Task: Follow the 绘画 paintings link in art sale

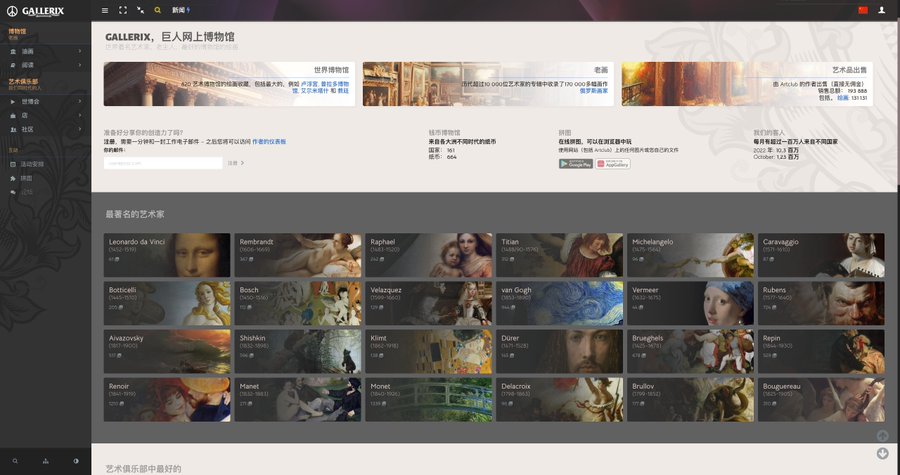Action: [x=843, y=98]
